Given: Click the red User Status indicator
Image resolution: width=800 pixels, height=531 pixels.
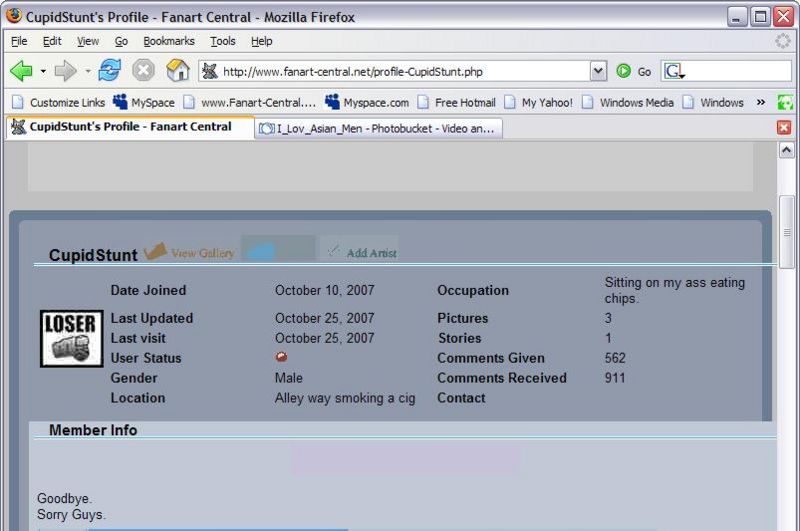Looking at the screenshot, I should [281, 357].
